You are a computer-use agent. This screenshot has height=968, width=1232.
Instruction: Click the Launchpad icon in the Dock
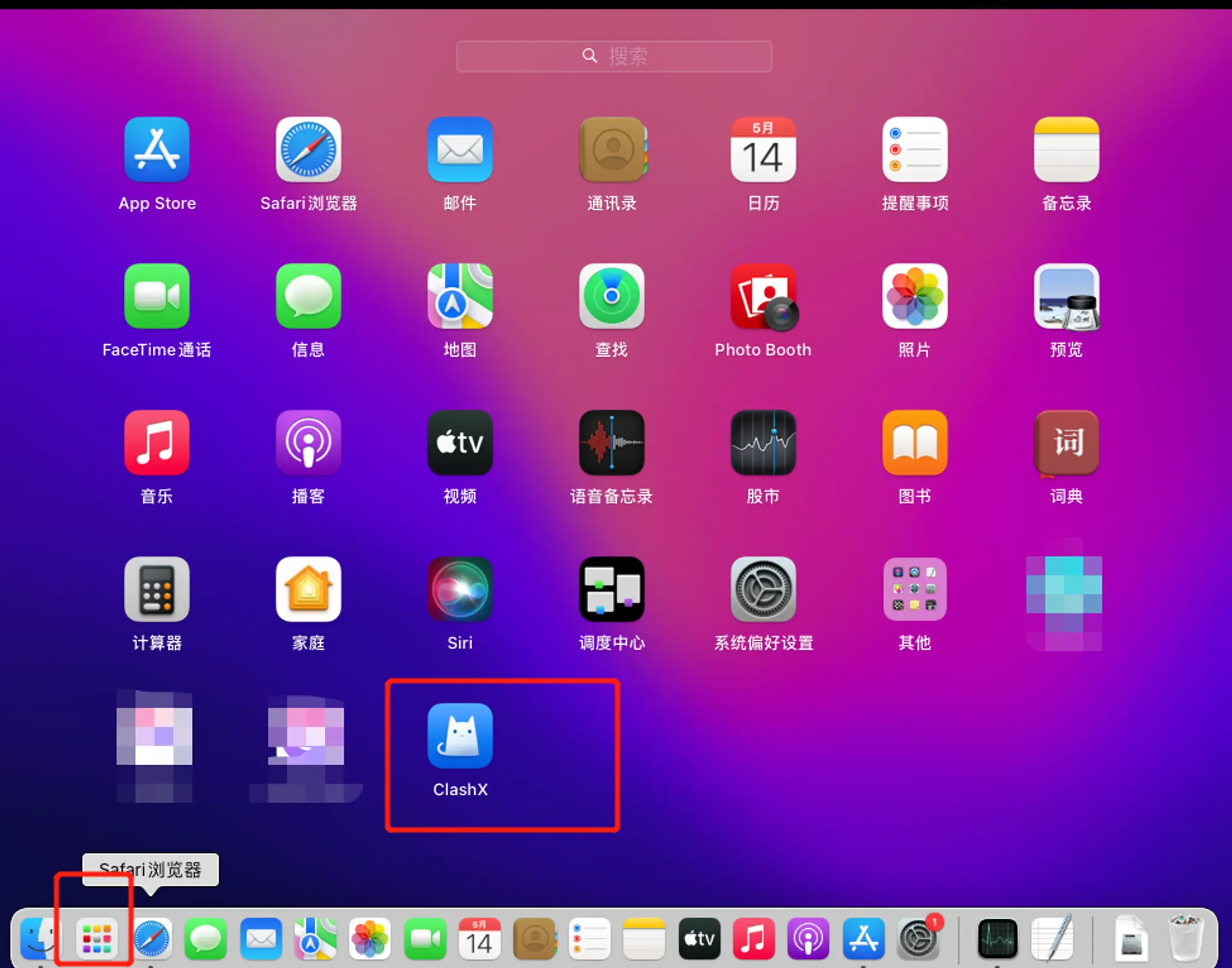pyautogui.click(x=96, y=939)
